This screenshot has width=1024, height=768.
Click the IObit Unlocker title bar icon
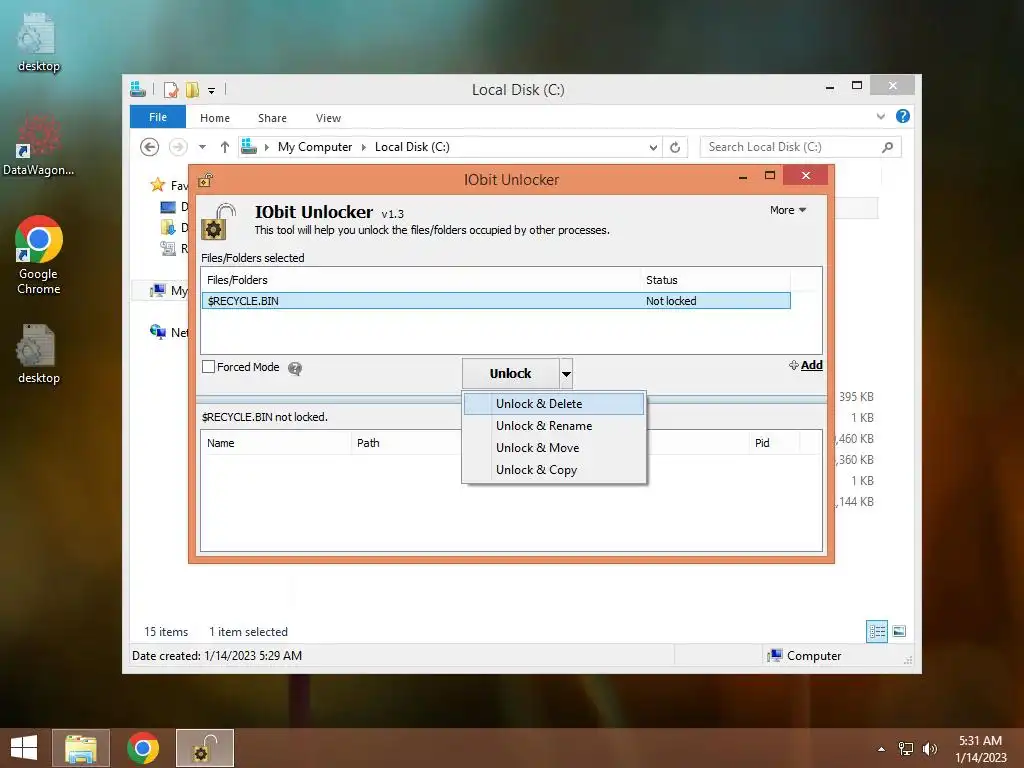206,180
